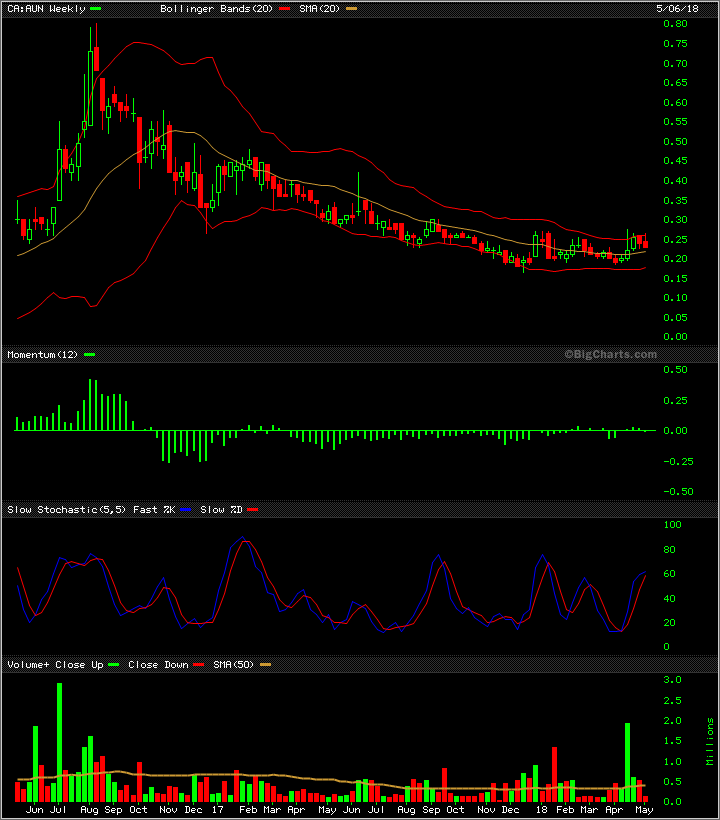
Task: Click the 17 year marker on time axis
Action: tap(218, 810)
